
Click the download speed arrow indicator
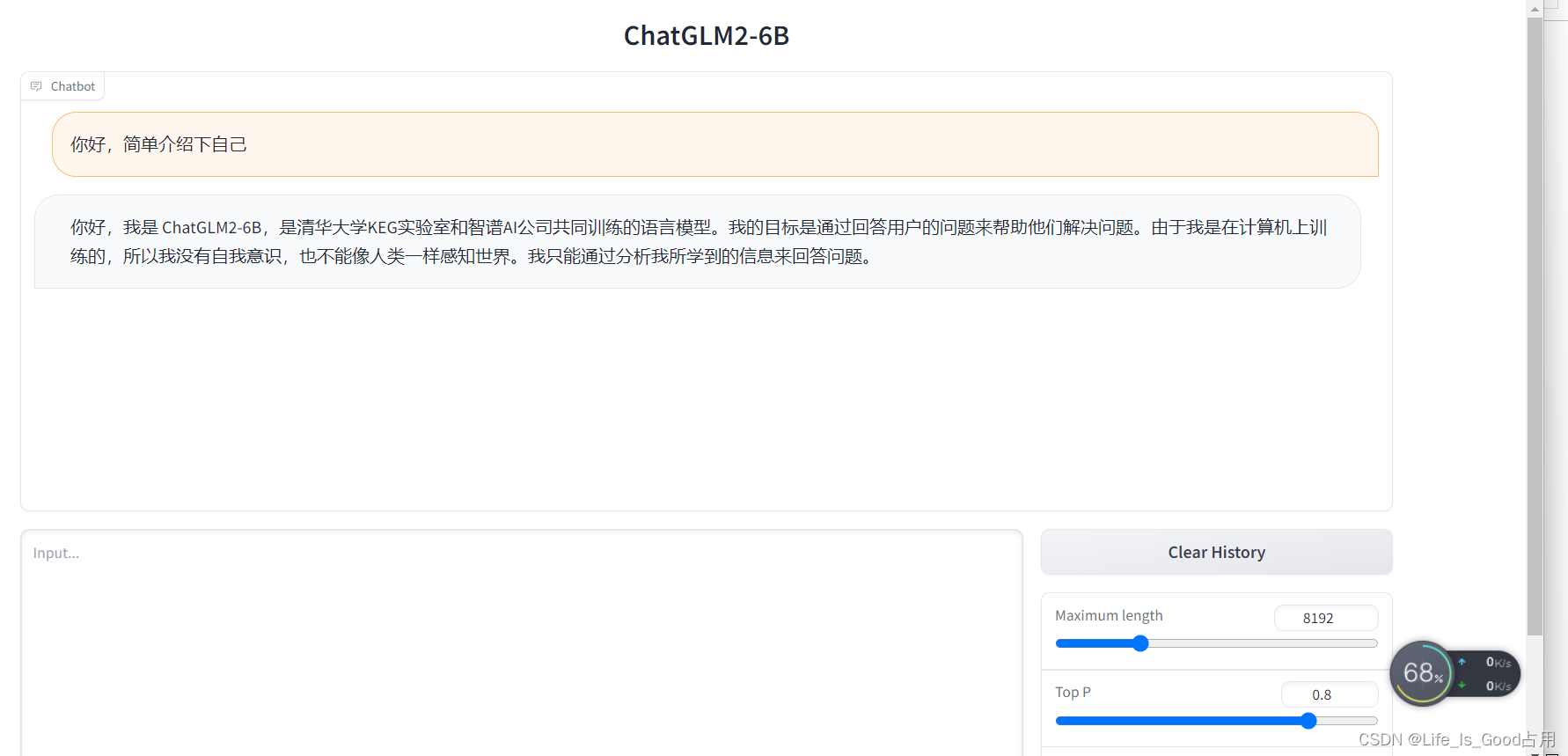click(x=1462, y=685)
